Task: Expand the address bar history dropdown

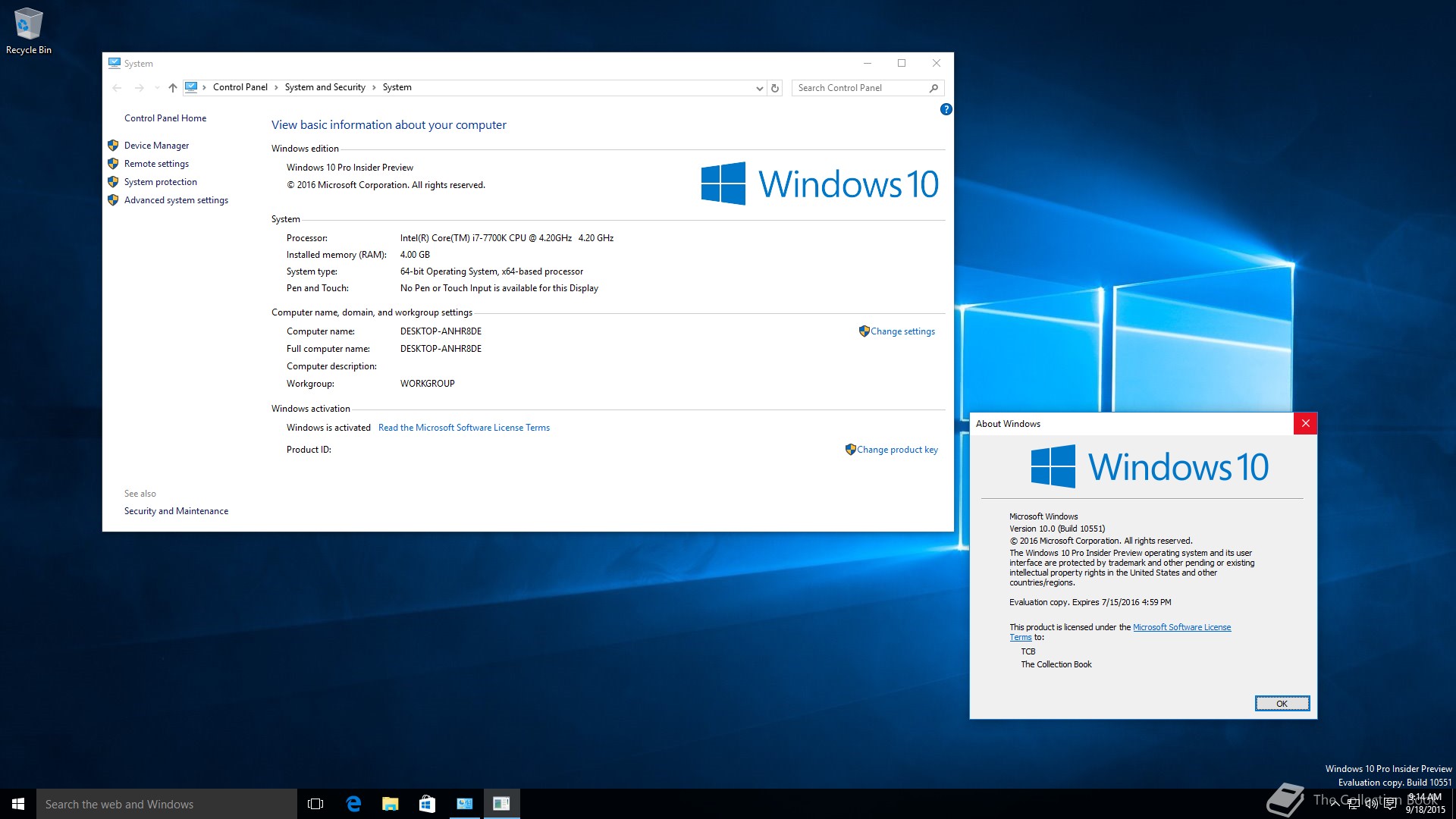Action: (759, 88)
